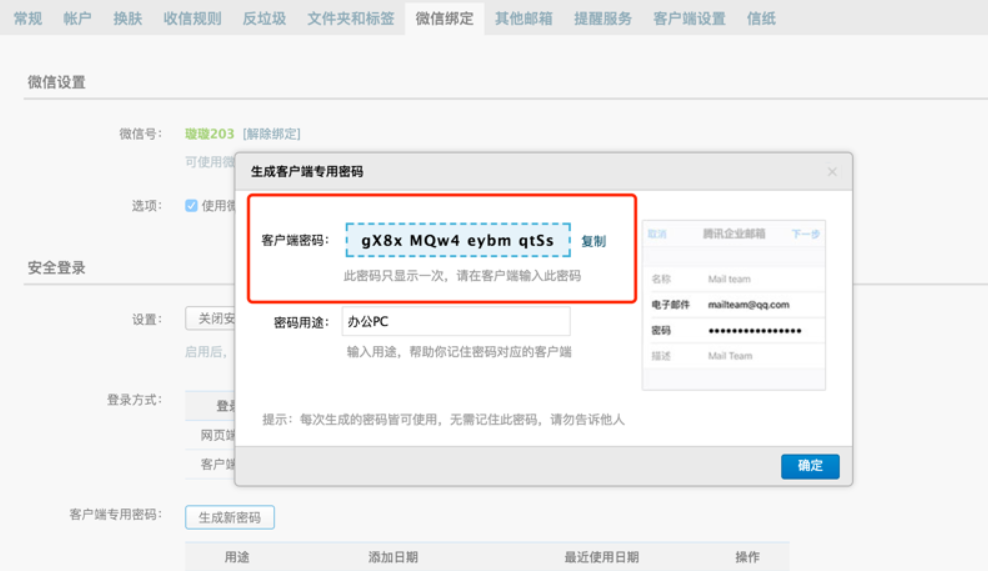Screen dimensions: 988x571
Task: Go to the 收信规则 tab
Action: 192,18
